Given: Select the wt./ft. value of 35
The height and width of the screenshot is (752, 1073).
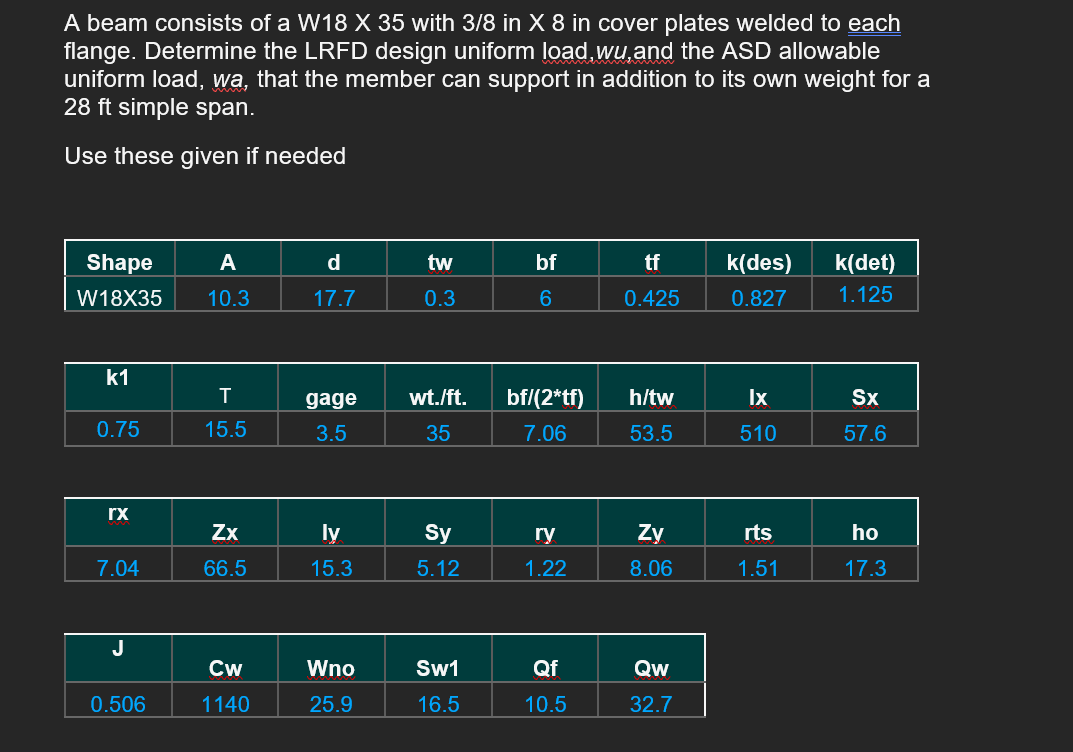Looking at the screenshot, I should tap(437, 430).
